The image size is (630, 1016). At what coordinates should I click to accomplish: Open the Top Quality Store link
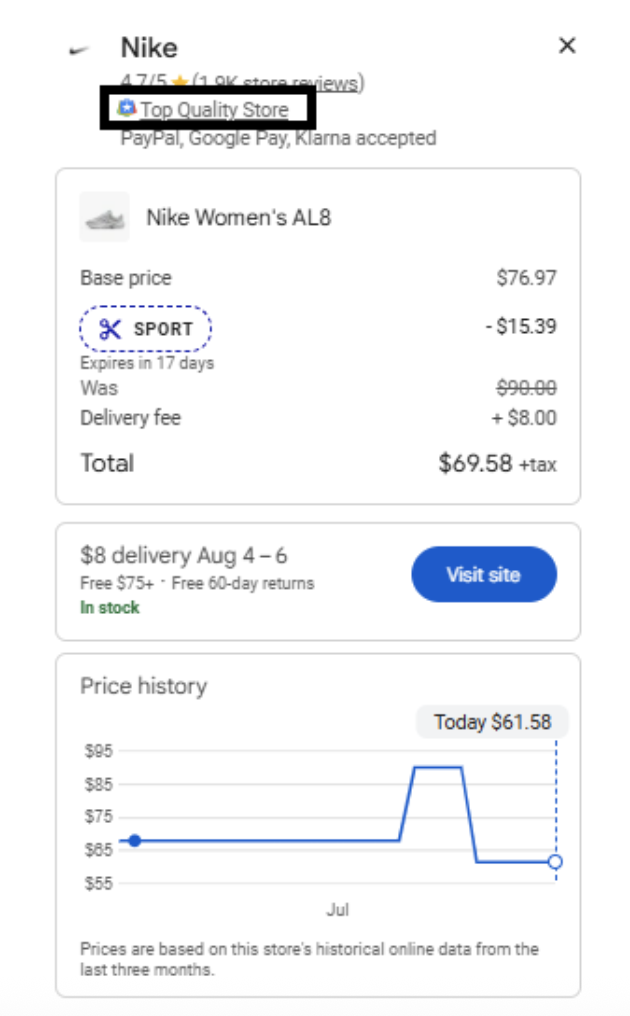pos(214,109)
